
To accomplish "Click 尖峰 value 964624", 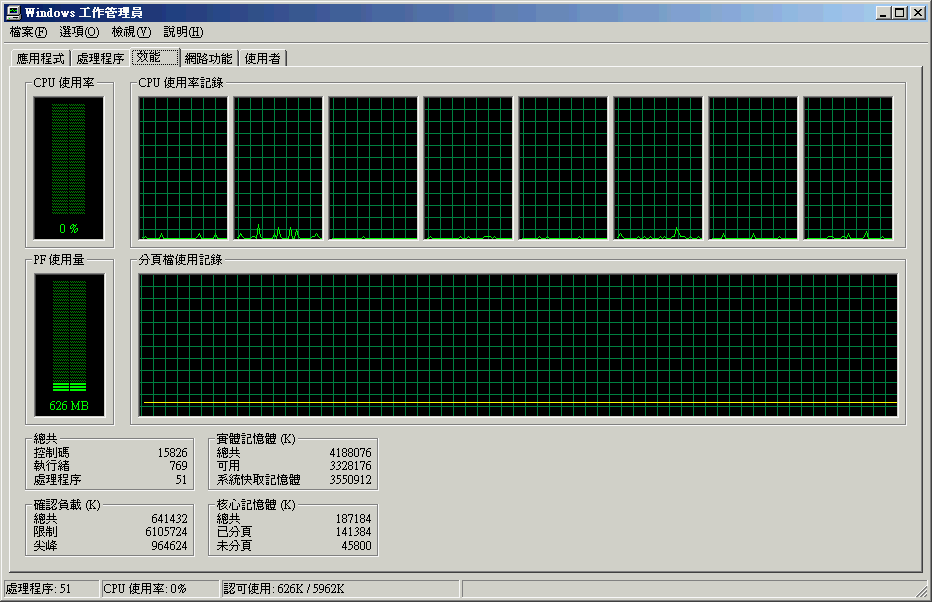I will click(x=169, y=546).
